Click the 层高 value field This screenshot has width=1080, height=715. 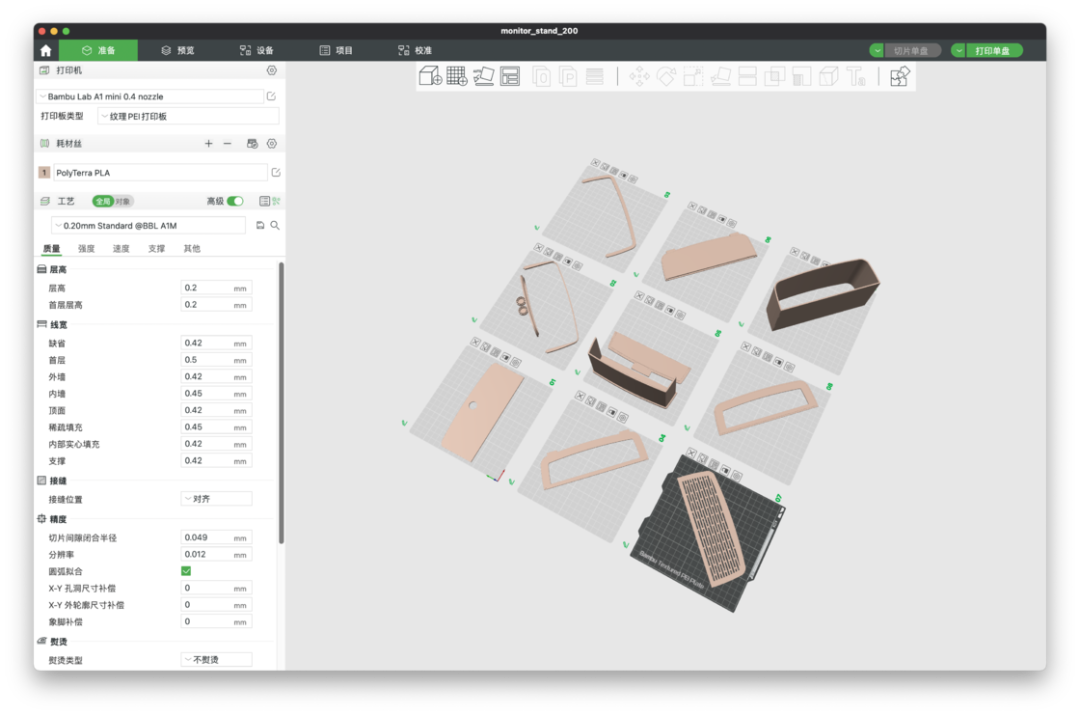point(216,288)
